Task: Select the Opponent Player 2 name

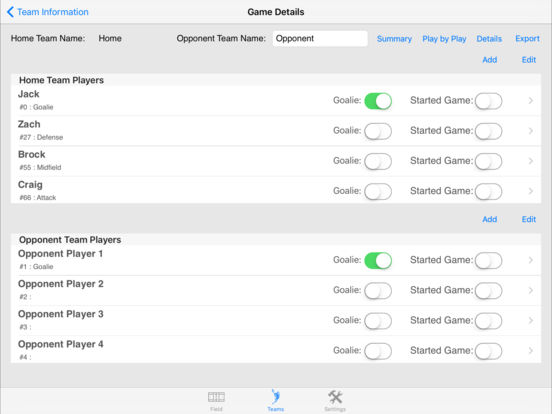Action: tap(61, 284)
